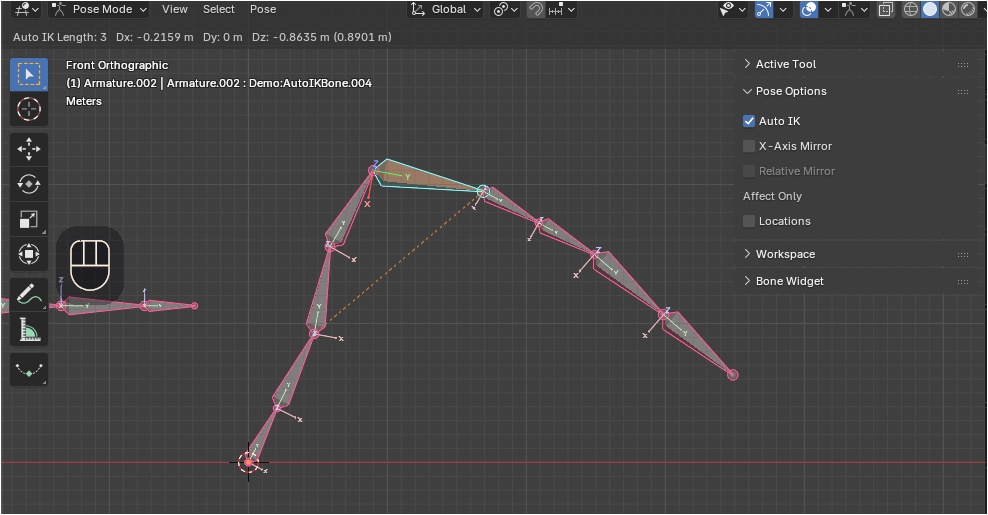Screen dimensions: 988x515
Task: Choose the Breakdowner pose tool
Action: pos(29,369)
